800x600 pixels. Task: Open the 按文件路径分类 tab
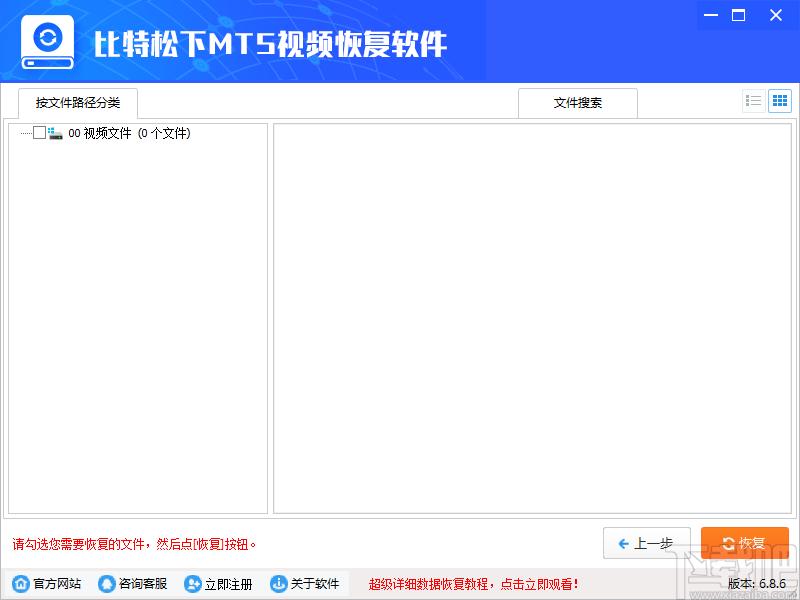(x=78, y=103)
